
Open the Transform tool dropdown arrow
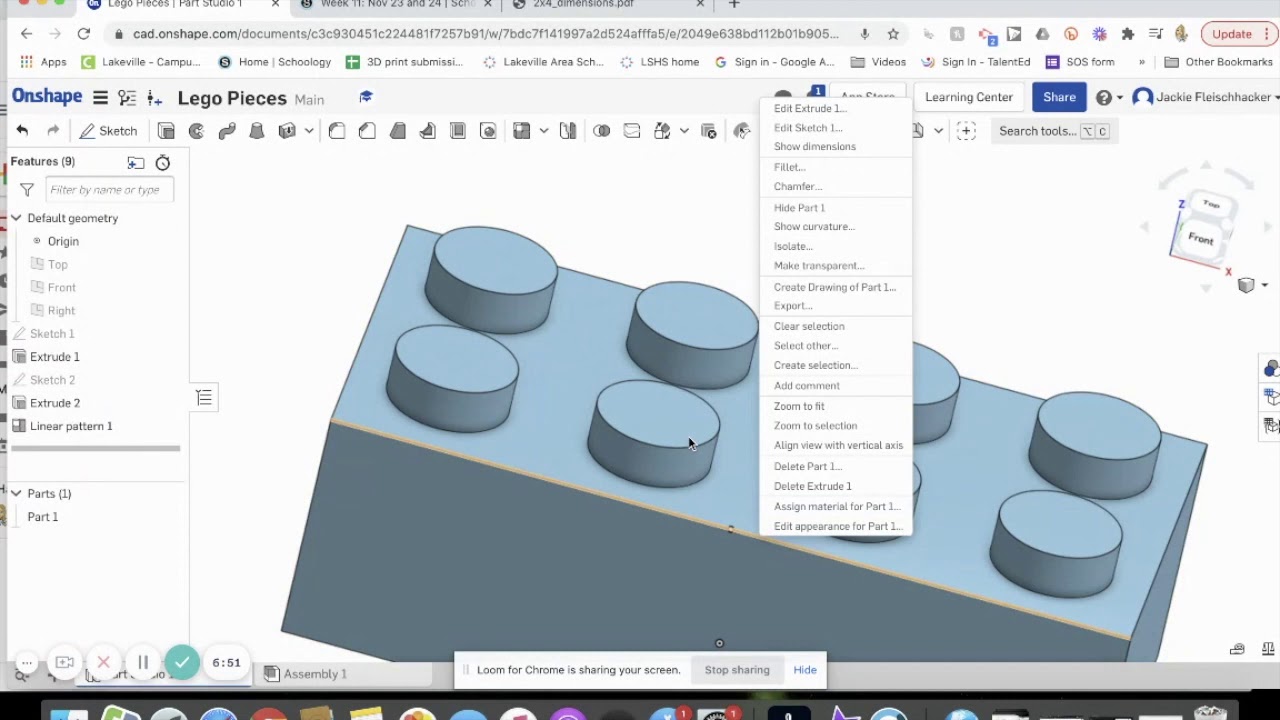pos(684,131)
